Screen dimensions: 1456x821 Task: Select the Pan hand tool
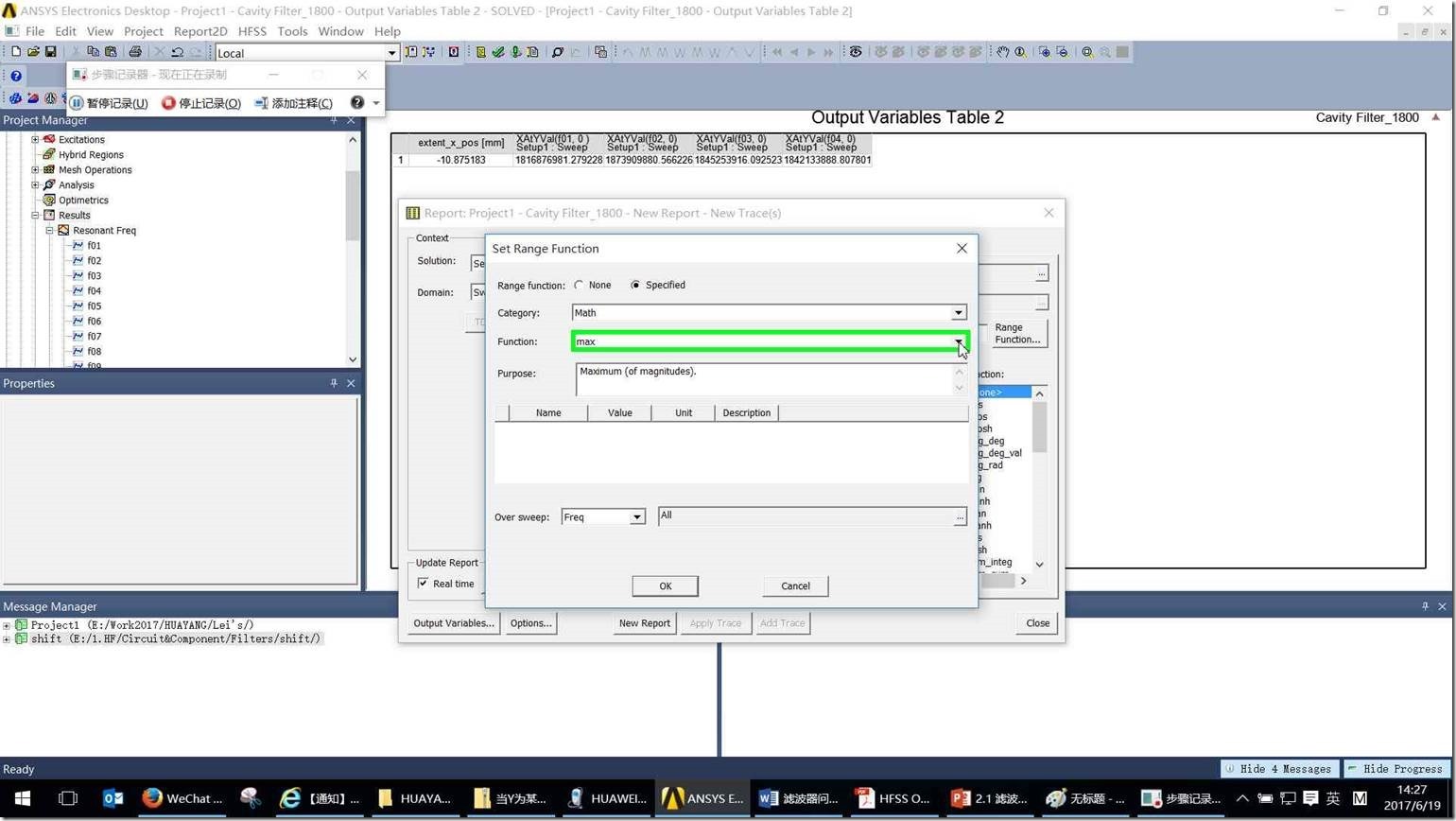pos(1002,52)
